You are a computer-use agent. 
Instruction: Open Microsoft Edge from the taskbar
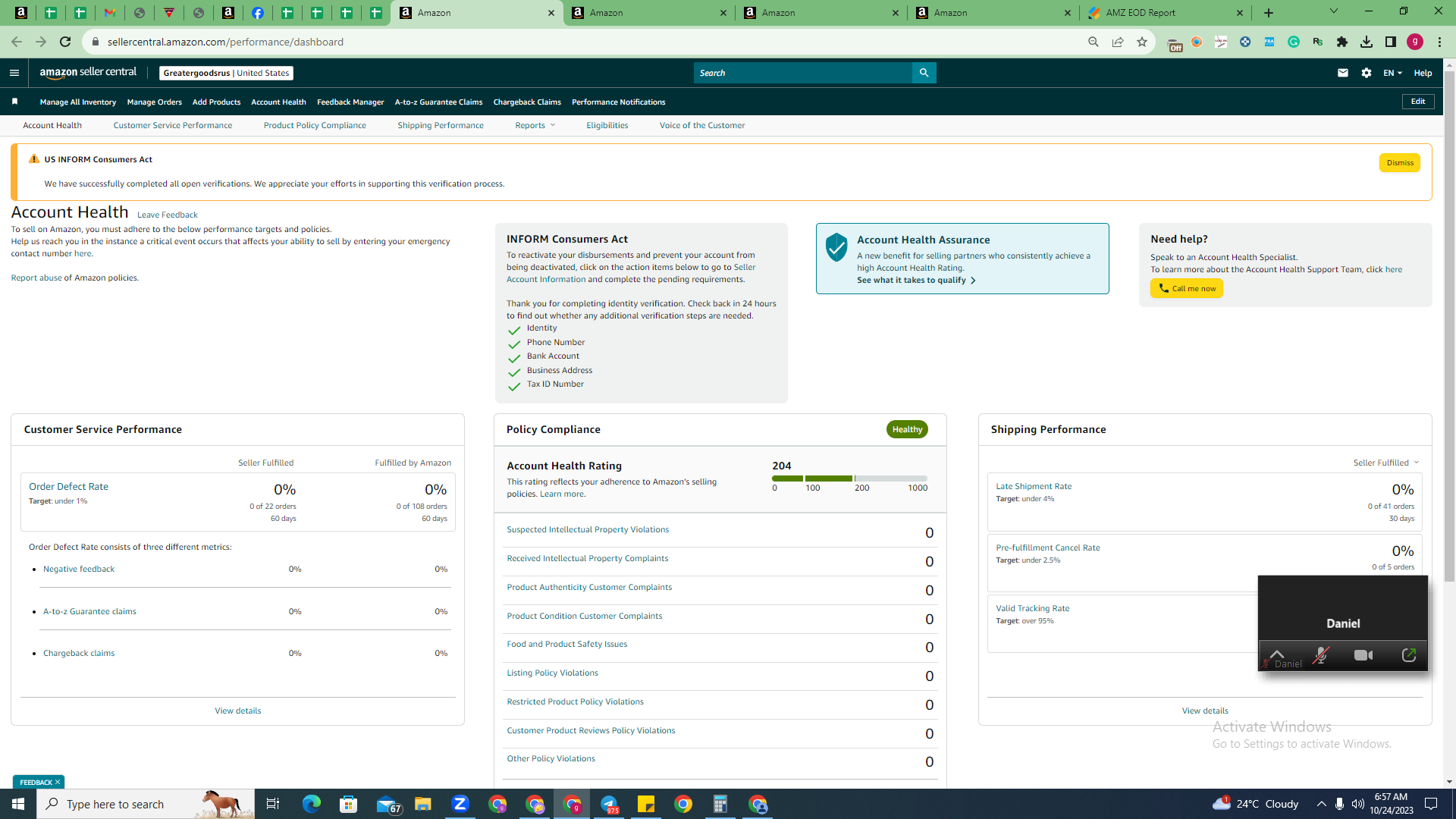312,804
